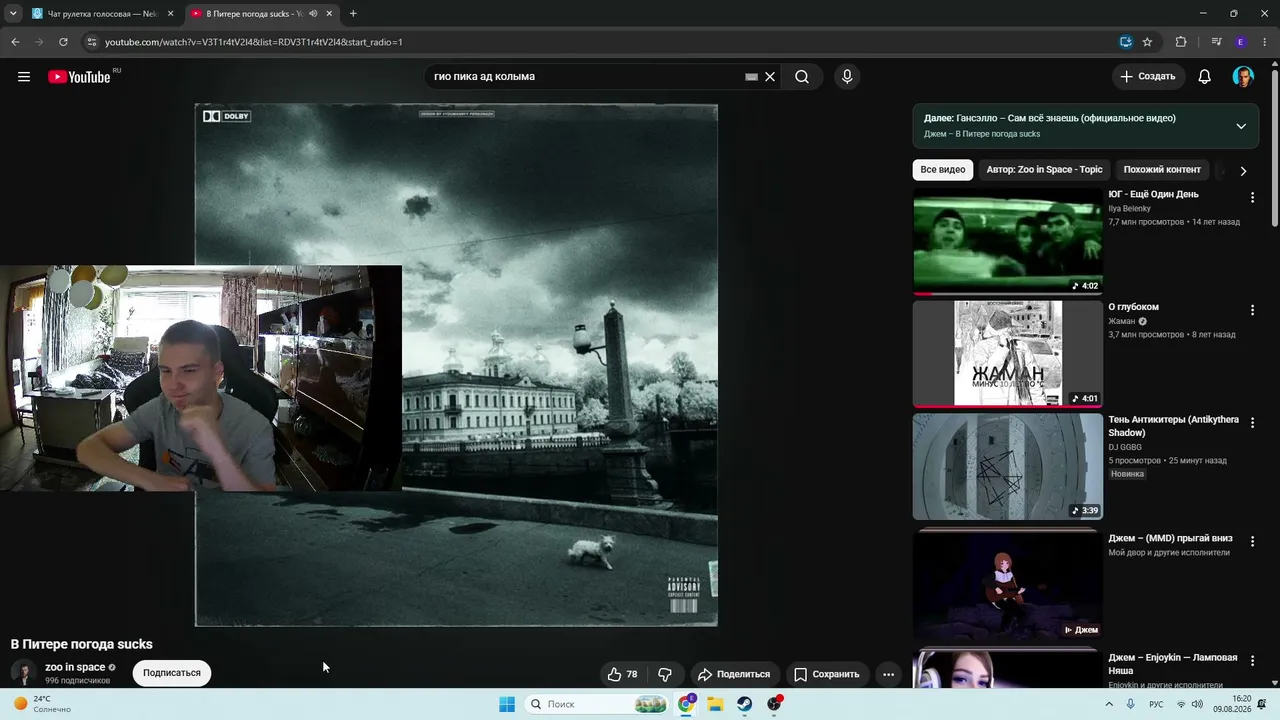The width and height of the screenshot is (1280, 720).
Task: Open options for Джем – Enjoykin — Ламповая Няша
Action: (1252, 661)
